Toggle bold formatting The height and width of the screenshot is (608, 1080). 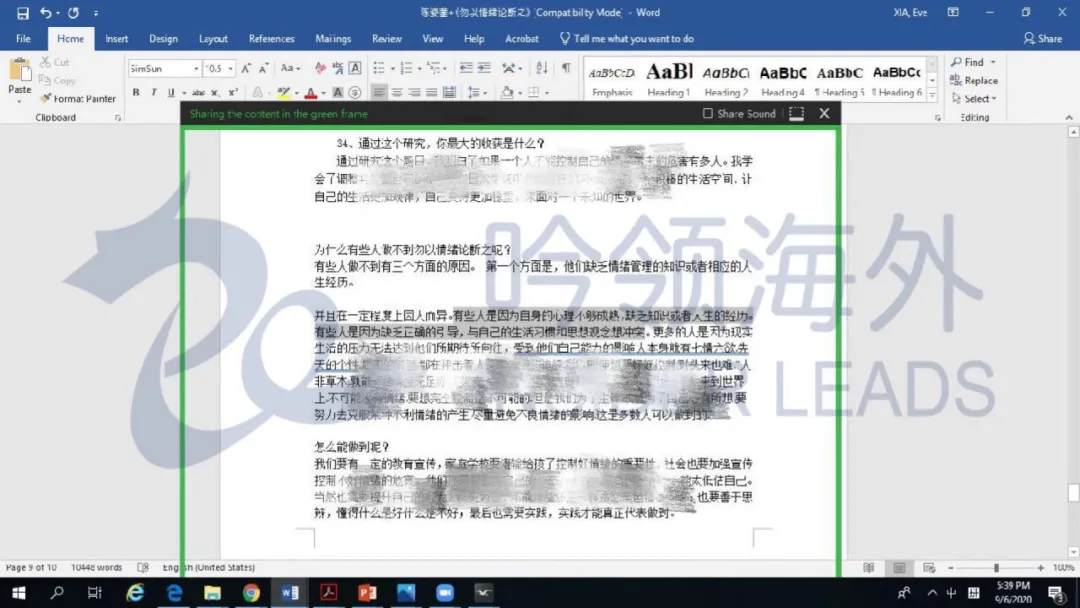[134, 91]
